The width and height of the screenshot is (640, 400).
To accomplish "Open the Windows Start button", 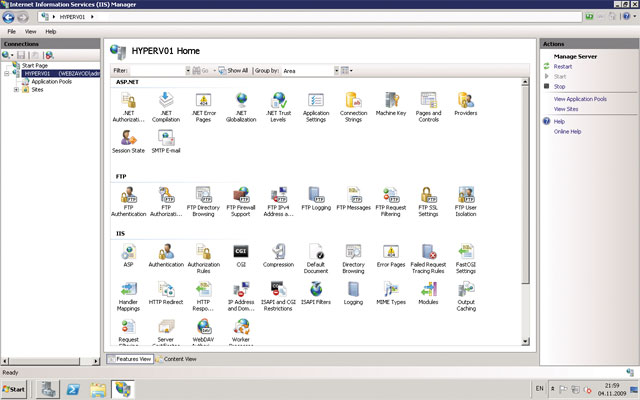I will (x=14, y=389).
